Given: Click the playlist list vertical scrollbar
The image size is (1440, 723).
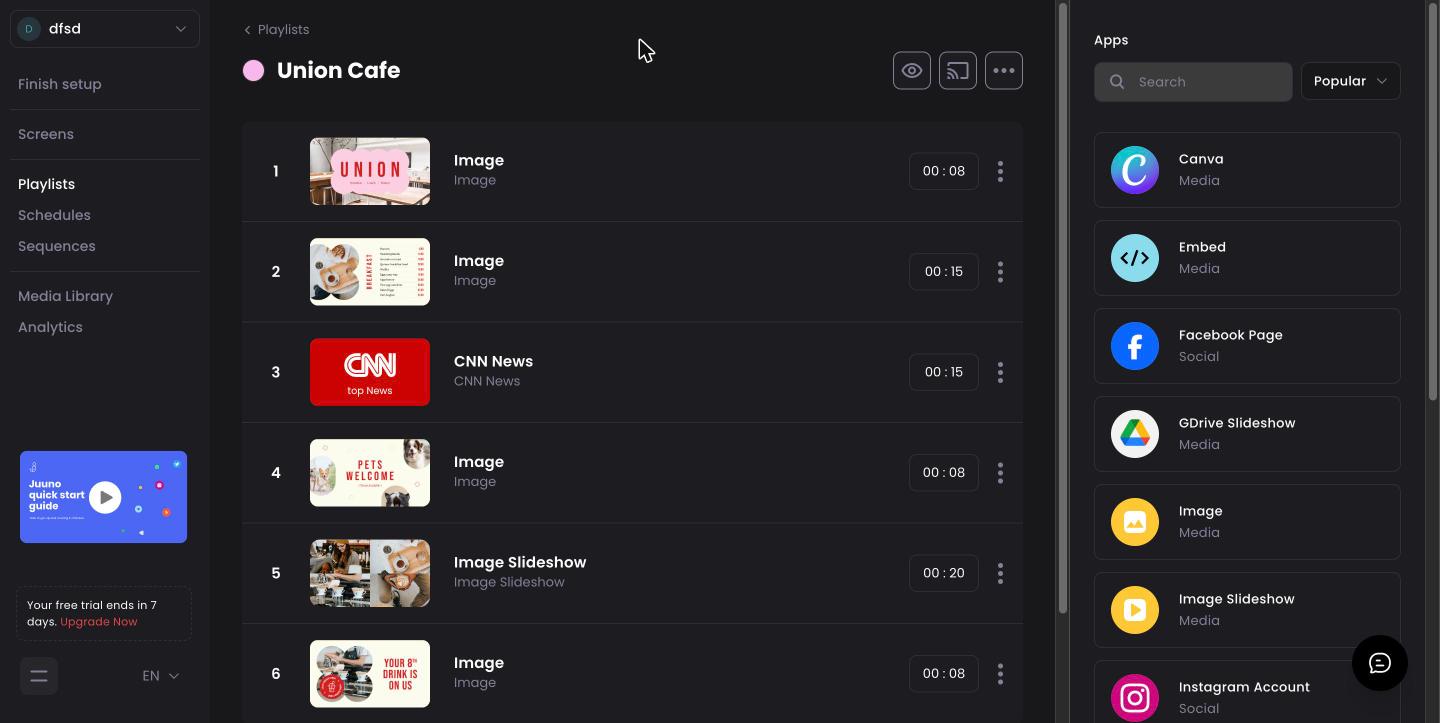Looking at the screenshot, I should point(1063,308).
